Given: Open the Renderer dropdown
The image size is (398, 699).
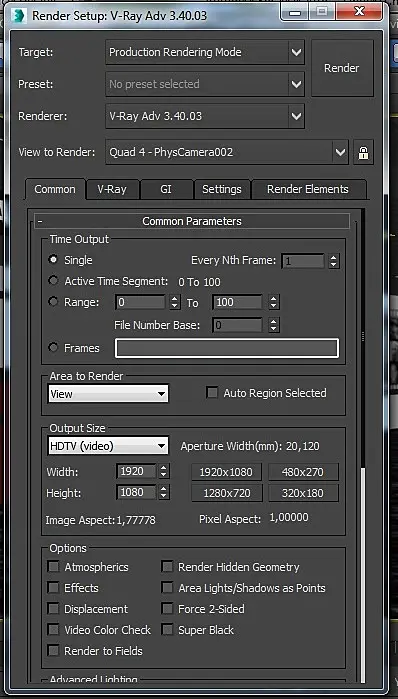Looking at the screenshot, I should tap(205, 116).
